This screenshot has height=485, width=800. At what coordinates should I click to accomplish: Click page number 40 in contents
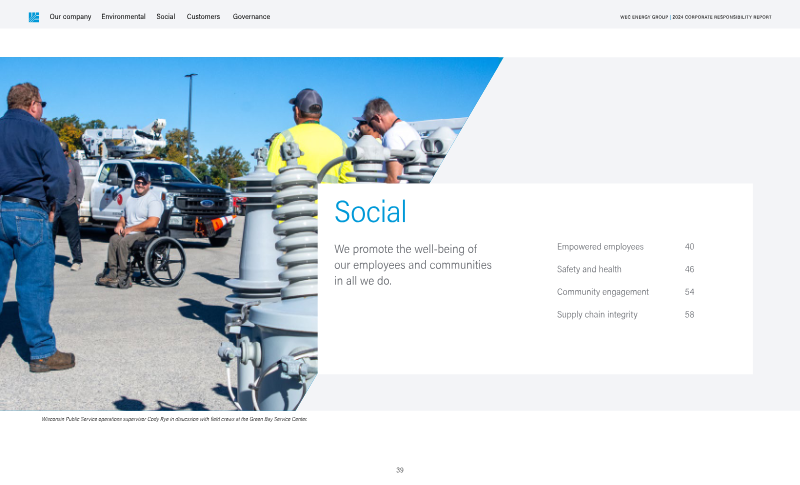click(x=689, y=247)
